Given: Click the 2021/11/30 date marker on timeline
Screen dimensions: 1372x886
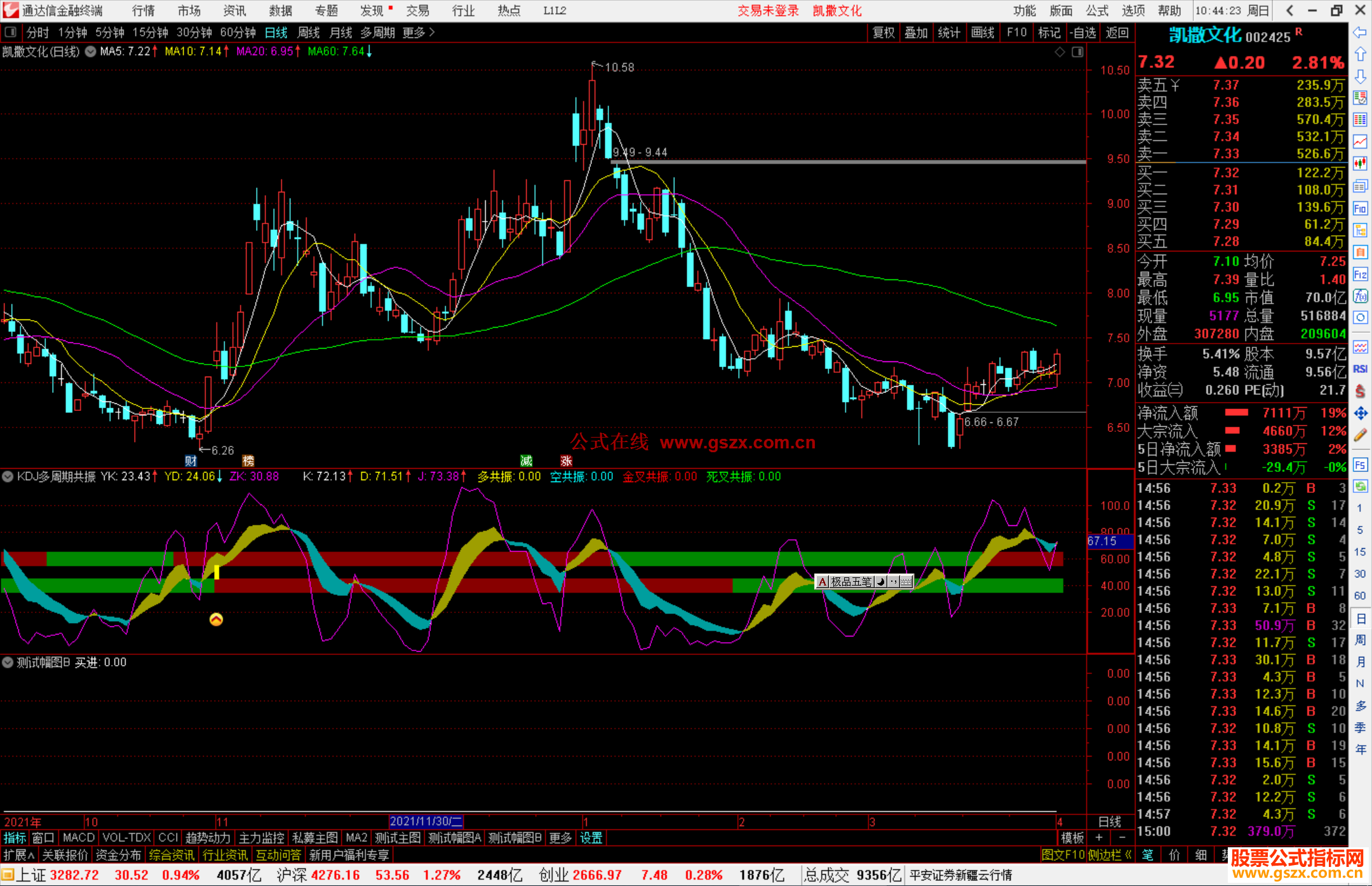Looking at the screenshot, I should 426,821.
